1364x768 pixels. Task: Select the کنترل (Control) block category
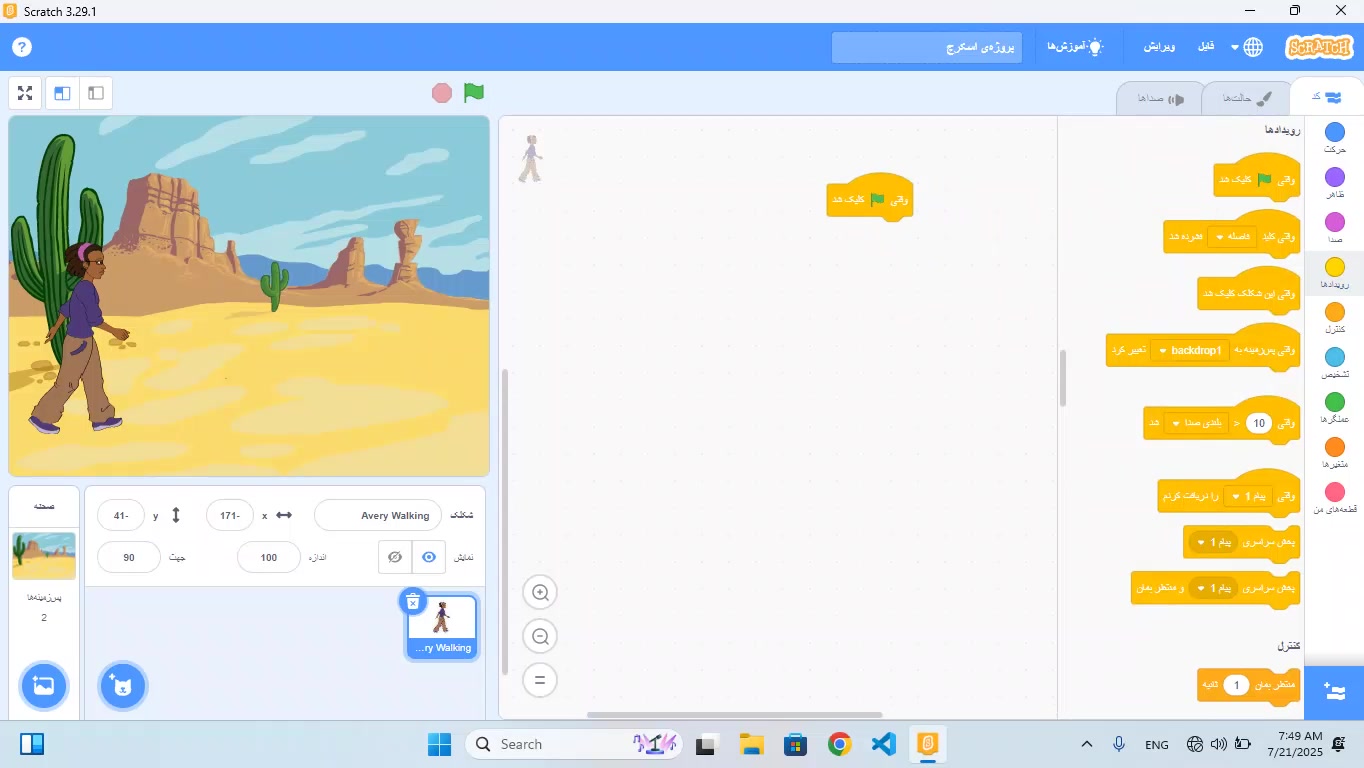point(1335,318)
